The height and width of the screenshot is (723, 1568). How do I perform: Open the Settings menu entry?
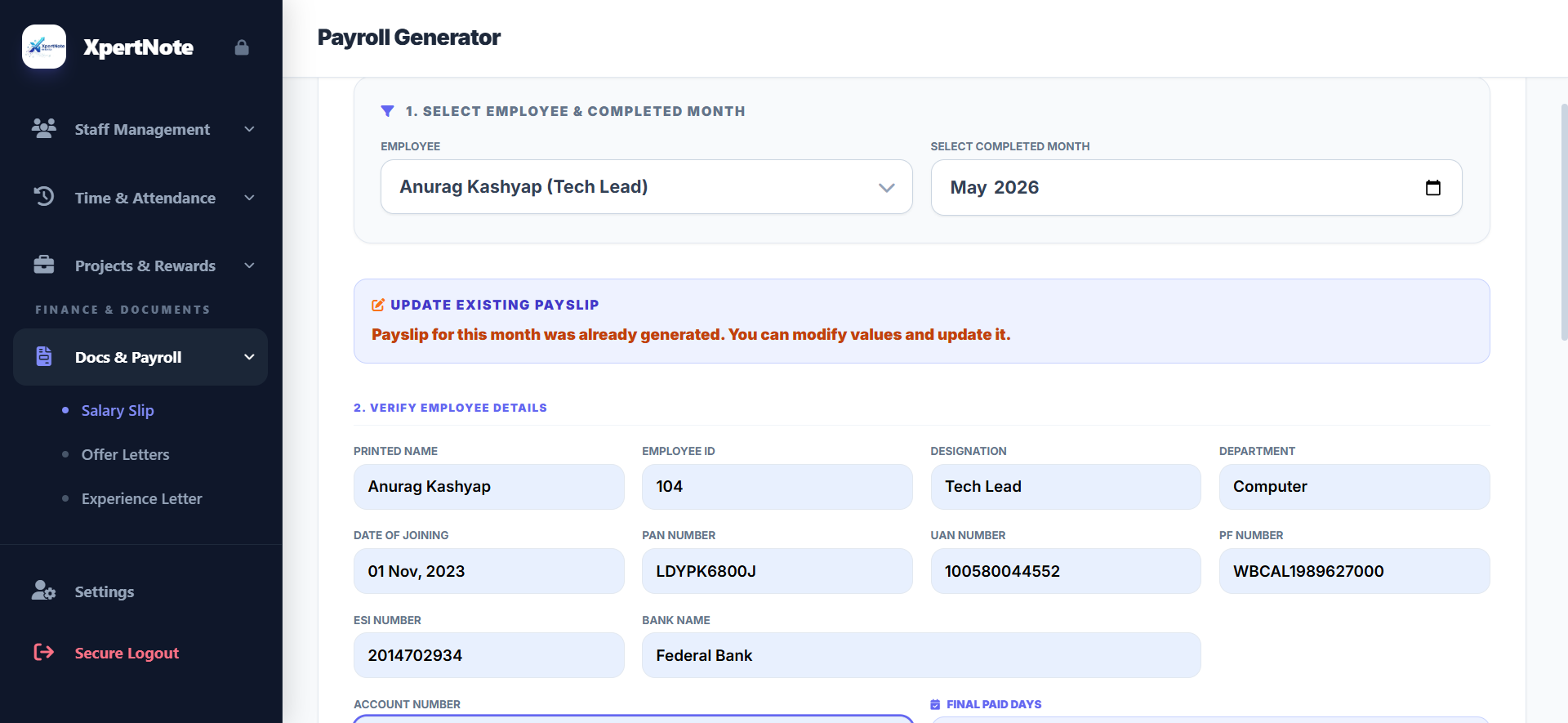(105, 591)
